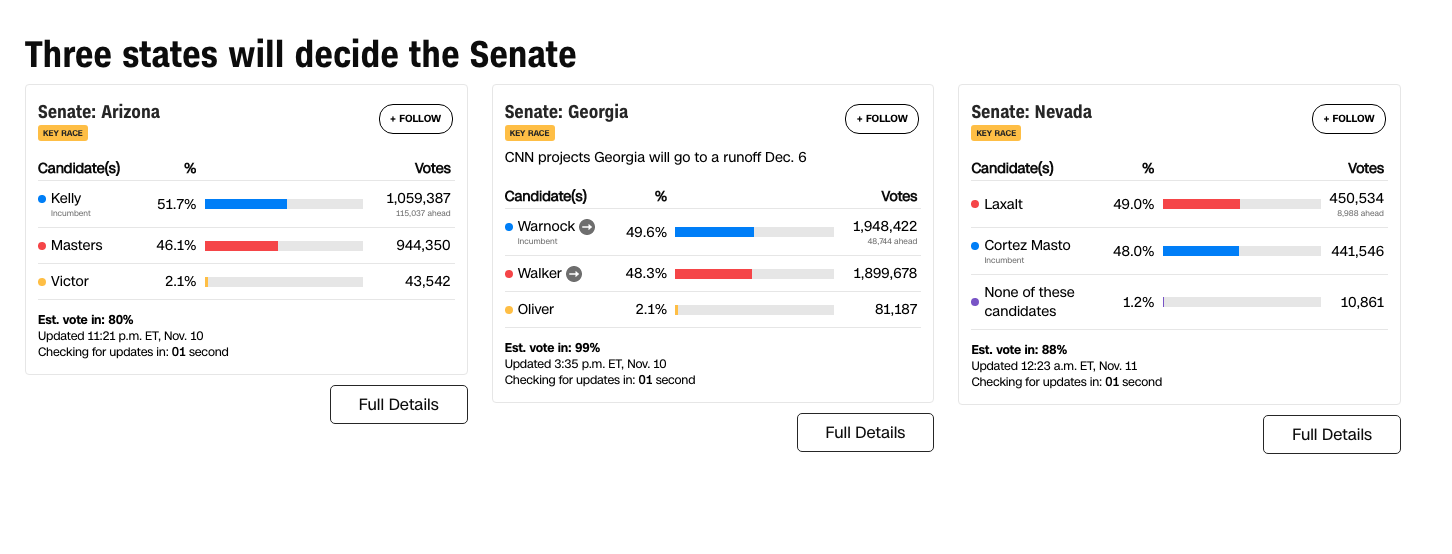
Task: Click the yellow dot beside Victor
Action: coord(42,282)
